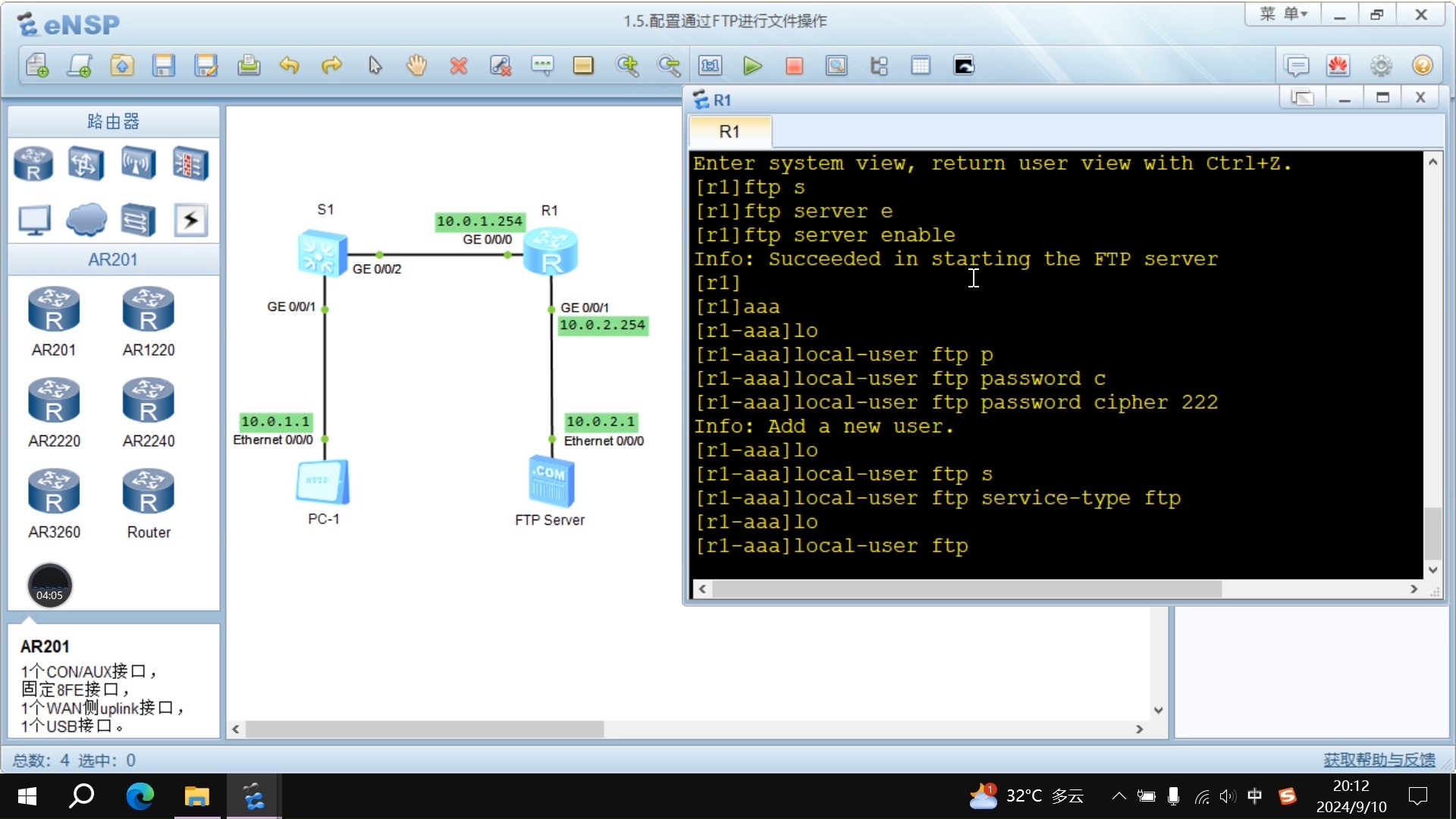Switch to the R1 terminal tab
The image size is (1456, 819).
729,132
